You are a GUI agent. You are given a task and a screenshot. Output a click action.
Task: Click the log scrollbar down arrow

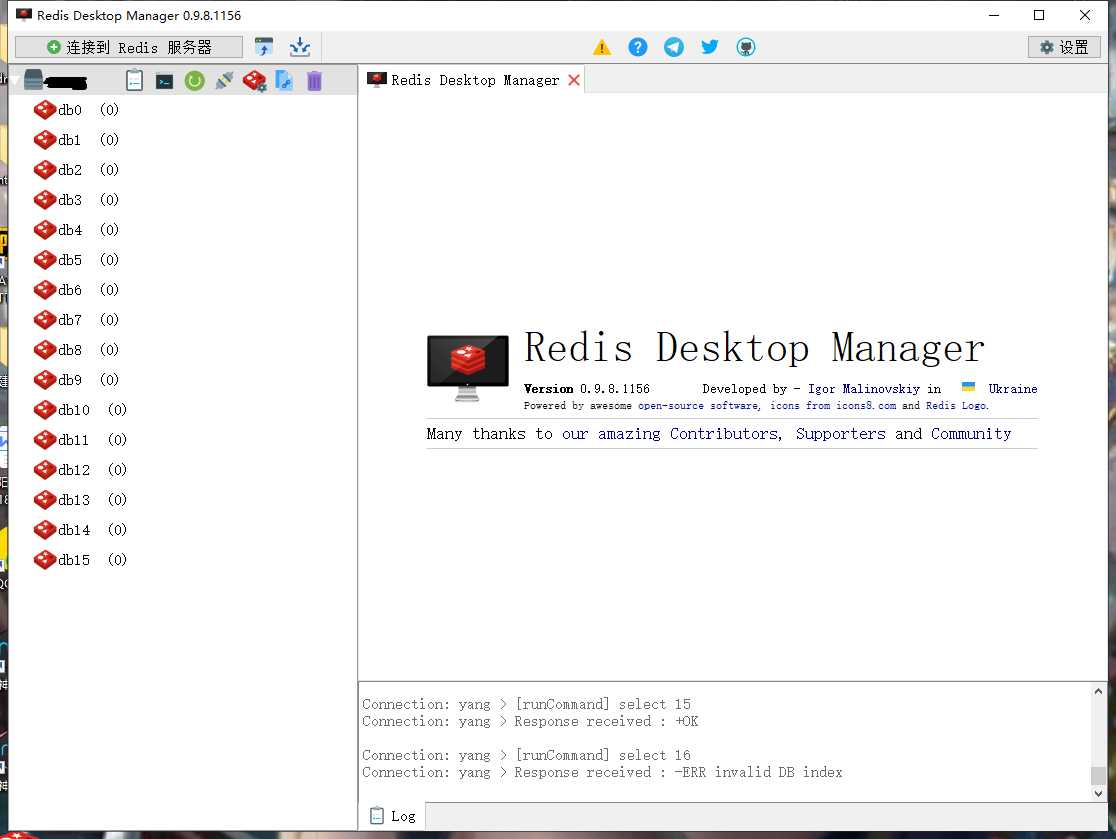pyautogui.click(x=1098, y=793)
